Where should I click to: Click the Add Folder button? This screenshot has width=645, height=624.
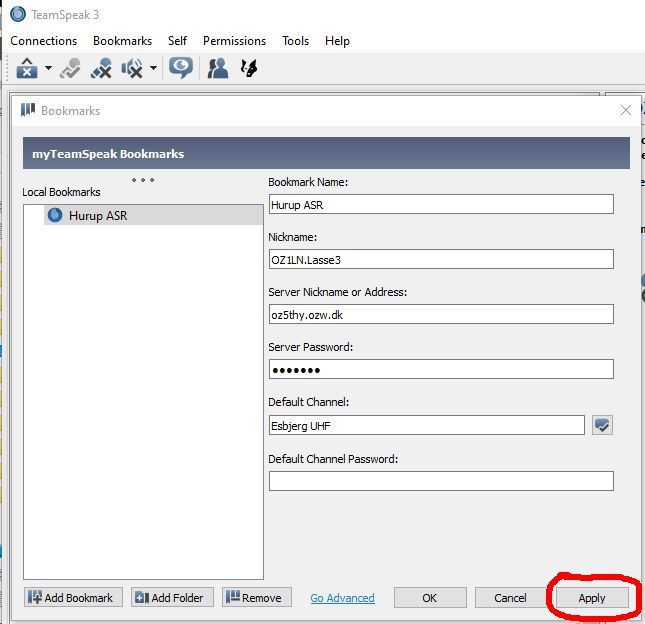point(172,597)
